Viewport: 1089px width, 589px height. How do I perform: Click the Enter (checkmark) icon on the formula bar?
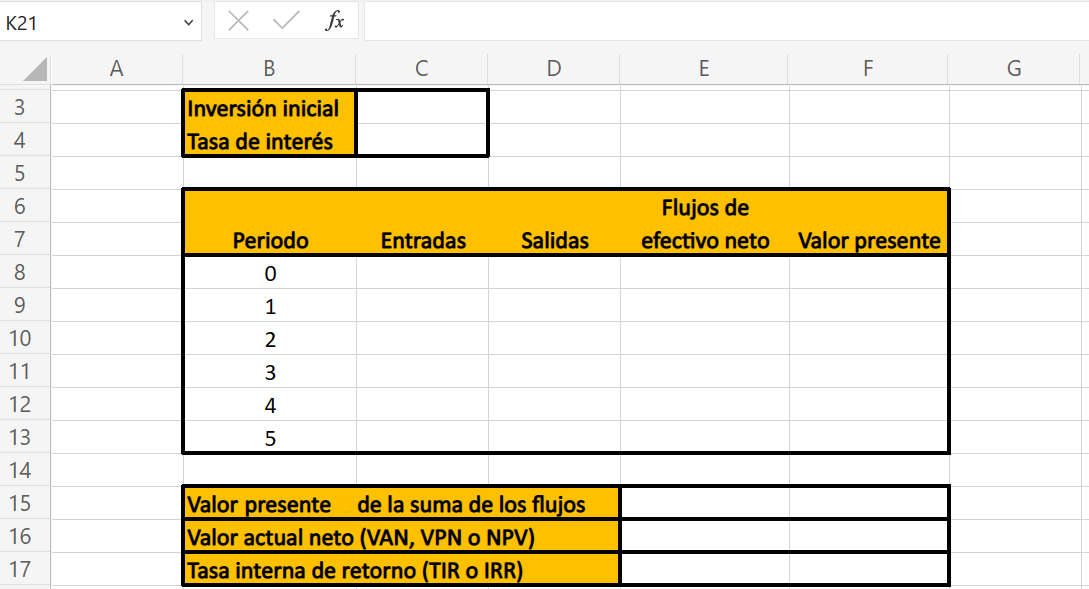pos(287,20)
